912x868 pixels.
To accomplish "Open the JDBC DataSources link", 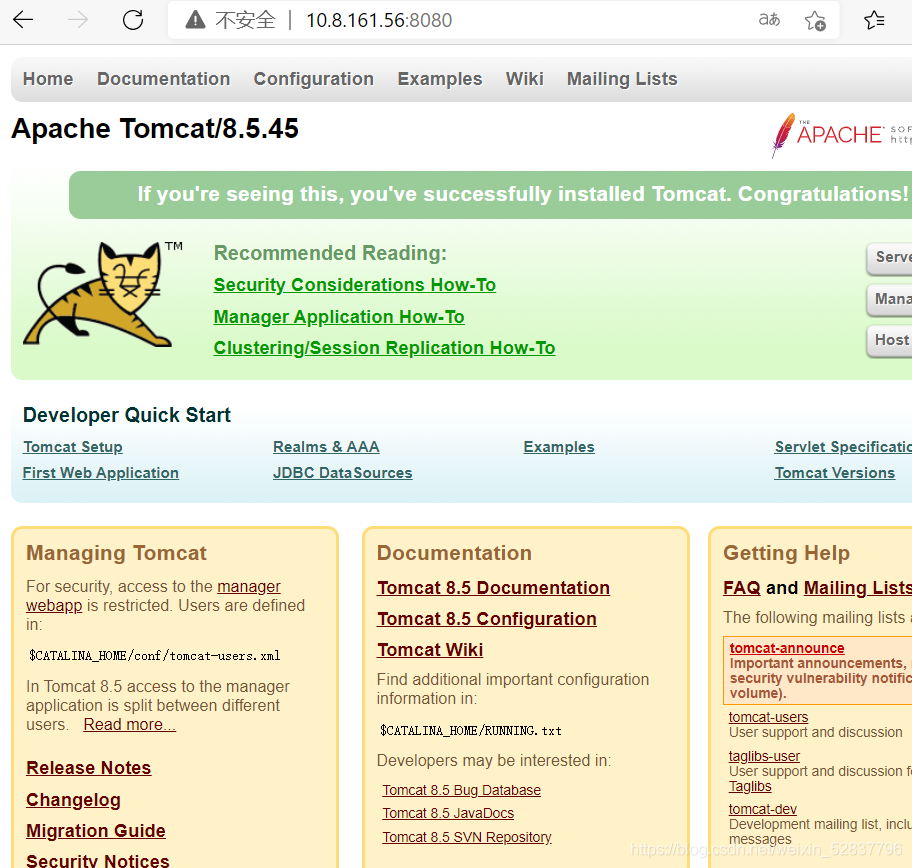I will point(343,473).
